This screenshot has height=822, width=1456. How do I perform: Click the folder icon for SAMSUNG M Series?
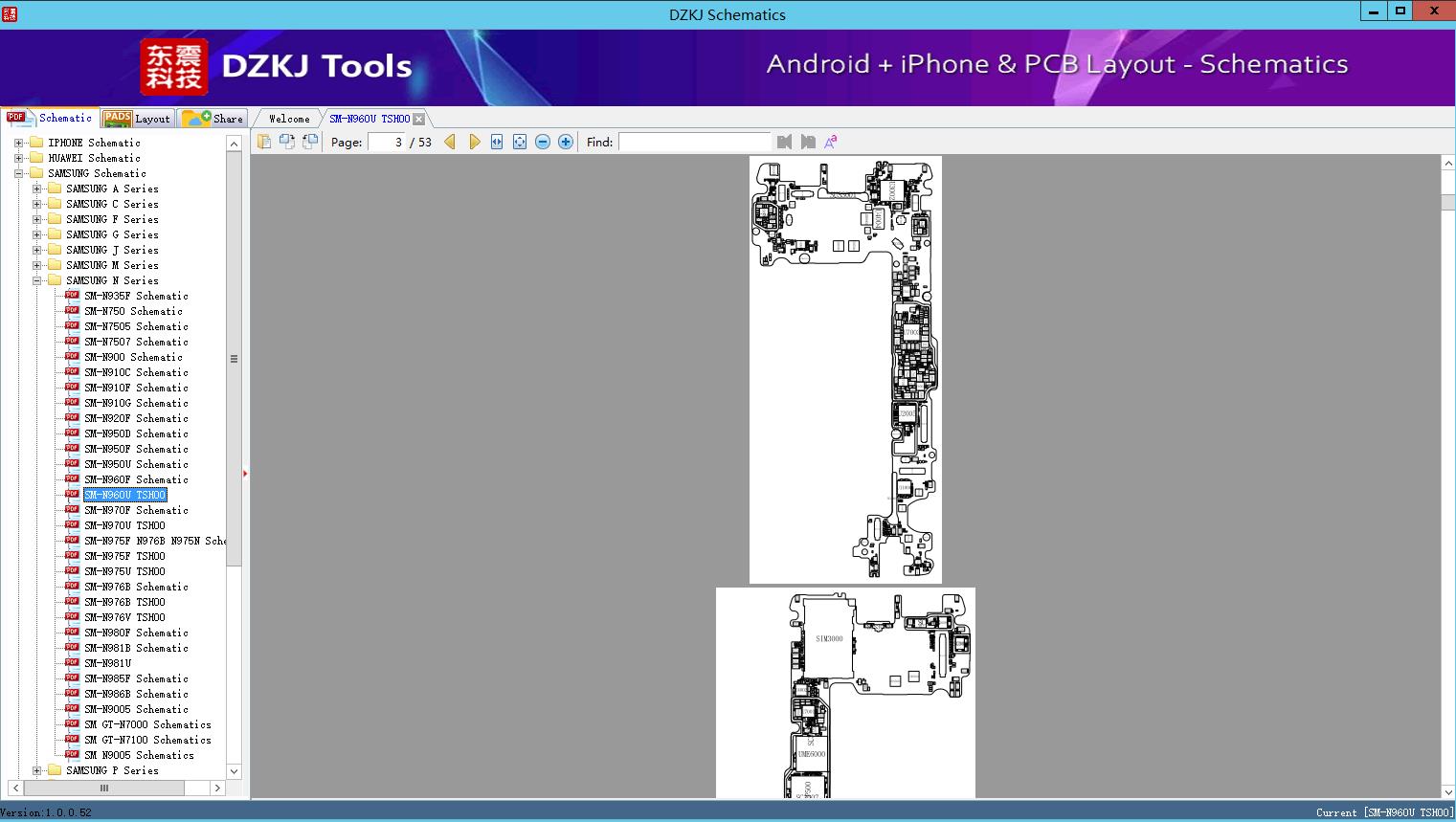[55, 265]
